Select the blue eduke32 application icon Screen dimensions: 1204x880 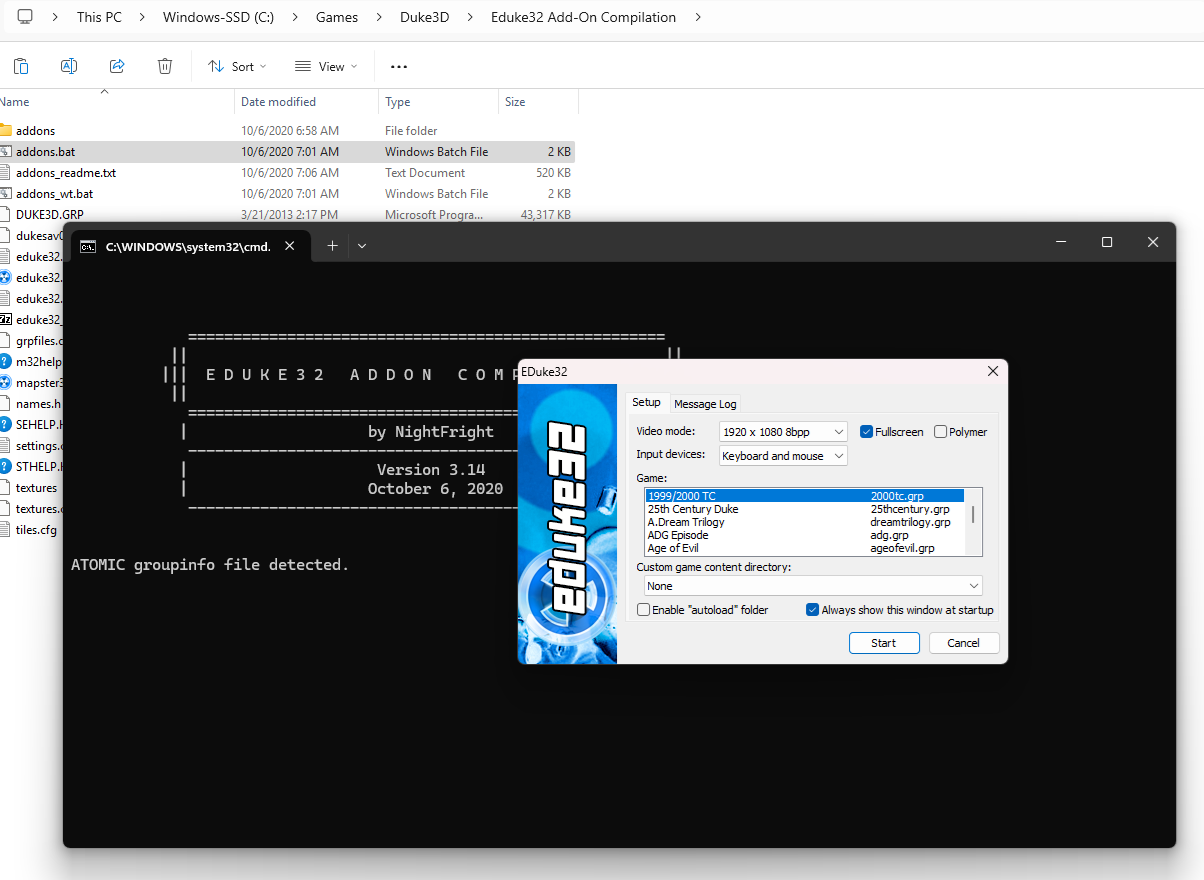(x=6, y=278)
